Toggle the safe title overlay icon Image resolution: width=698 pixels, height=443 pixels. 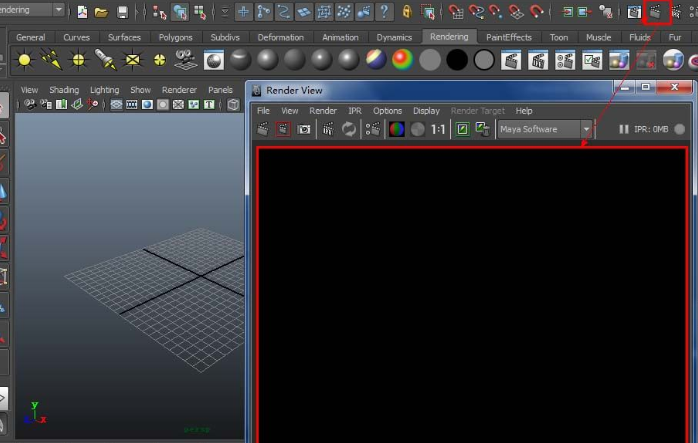tap(209, 105)
